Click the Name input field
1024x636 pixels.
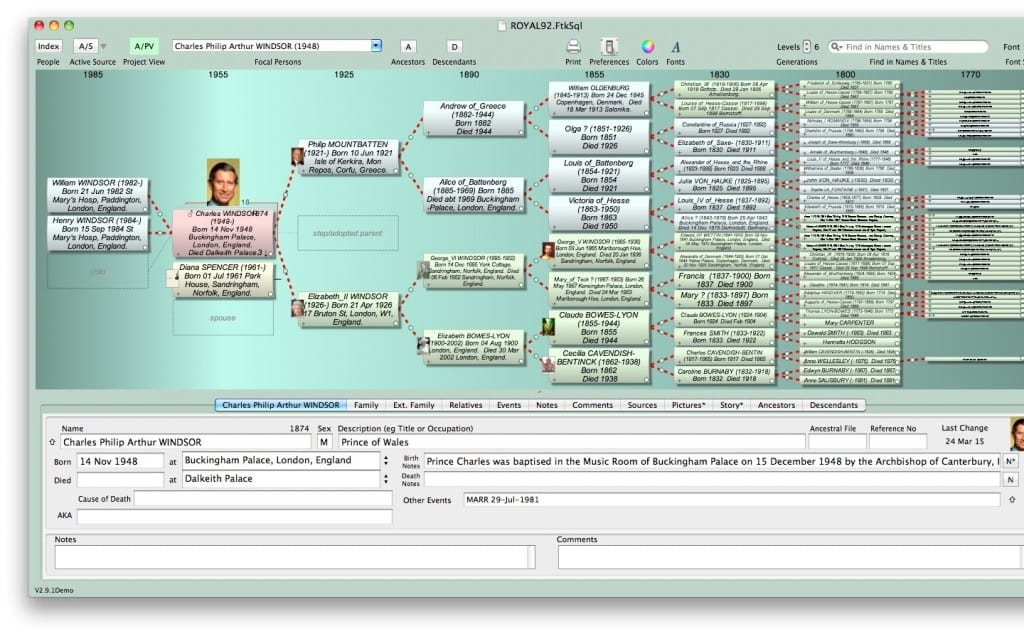[185, 442]
